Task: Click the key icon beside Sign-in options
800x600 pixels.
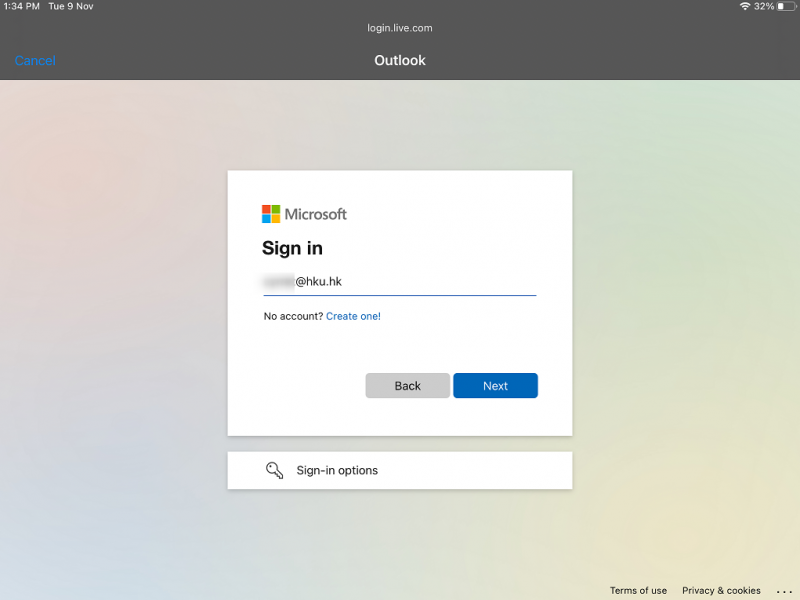Action: [x=274, y=470]
